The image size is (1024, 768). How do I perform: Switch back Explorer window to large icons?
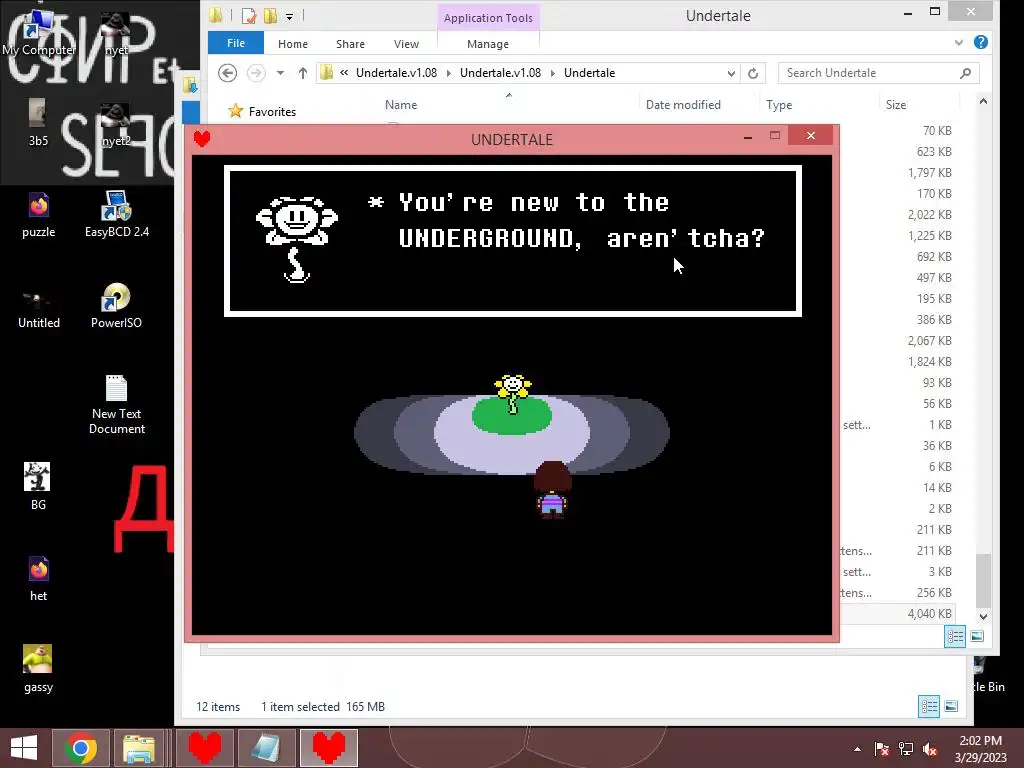tap(952, 706)
